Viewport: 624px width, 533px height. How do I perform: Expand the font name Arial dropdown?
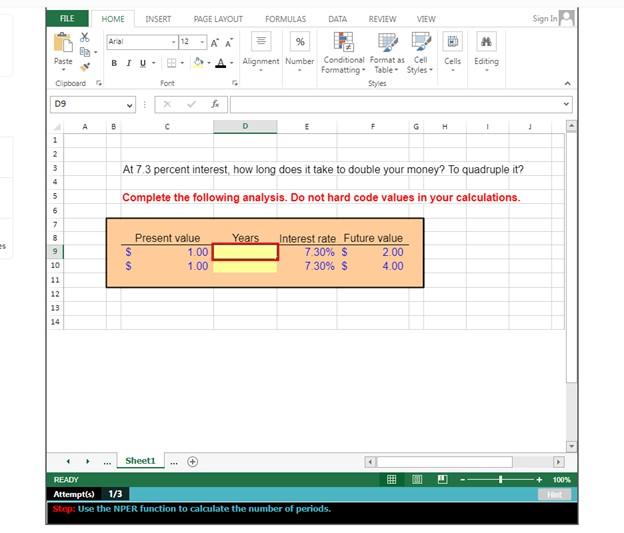174,42
